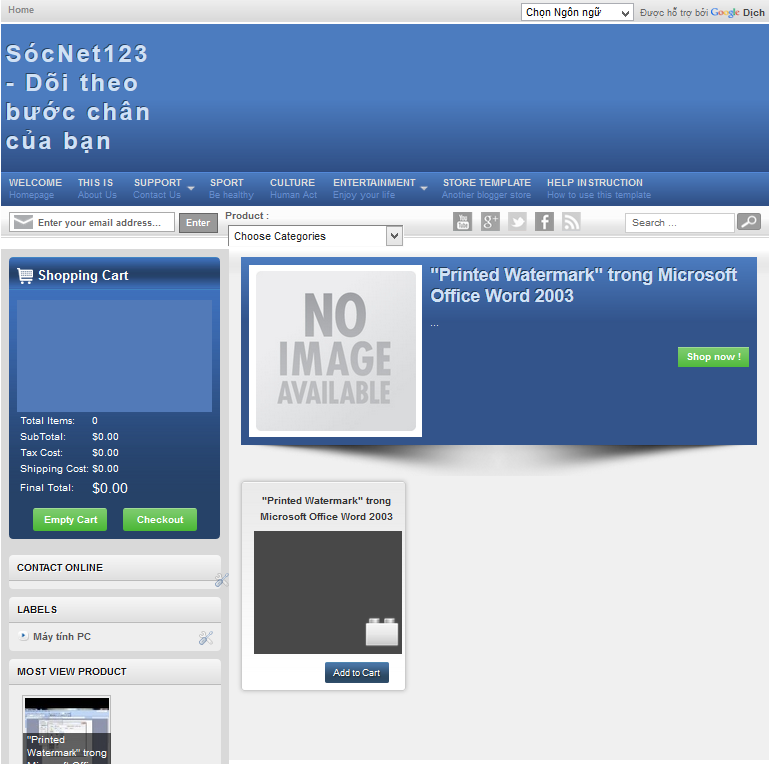Click the Tax Cost label
The height and width of the screenshot is (764, 769).
[41, 453]
